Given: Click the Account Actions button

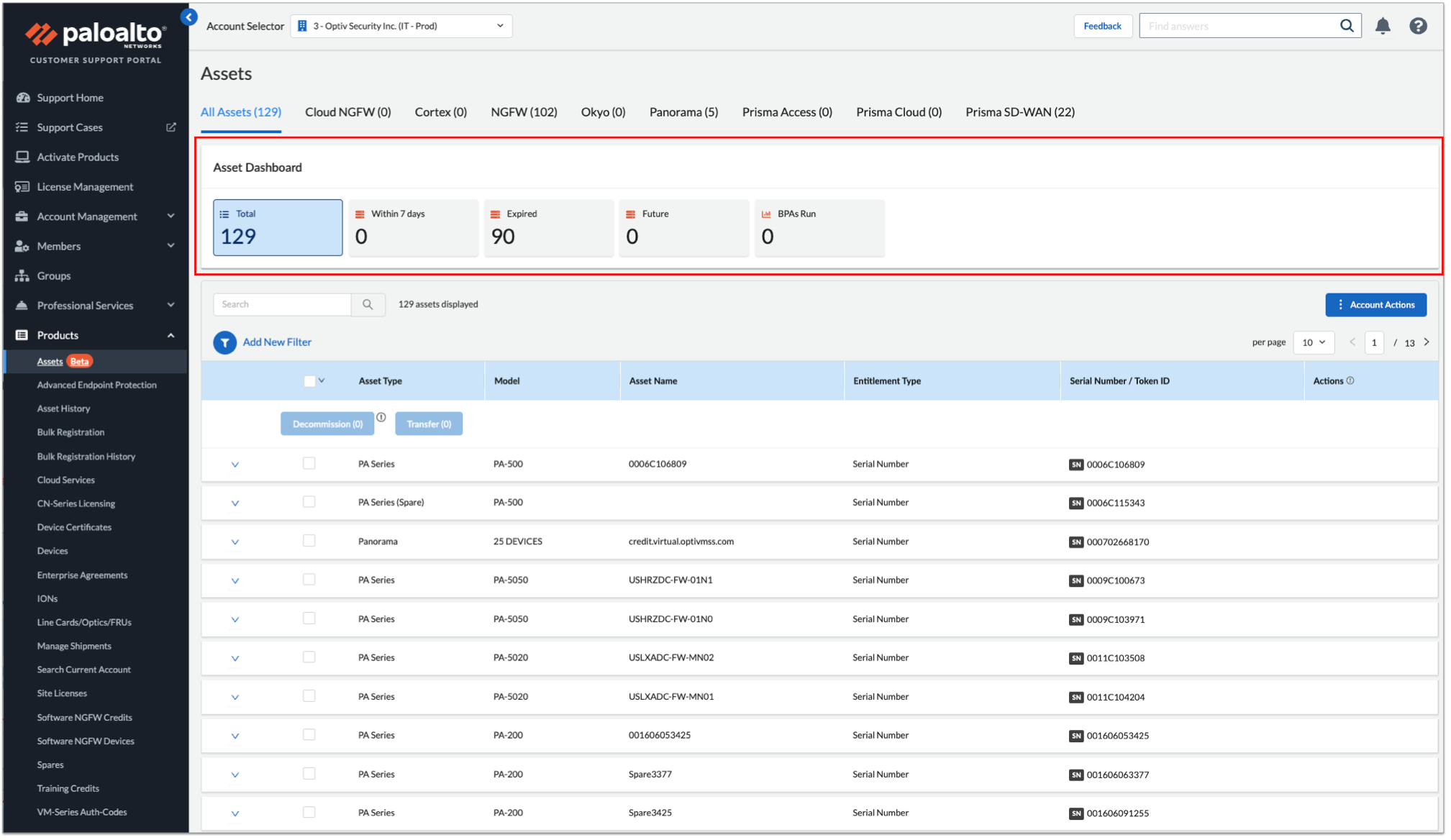Looking at the screenshot, I should 1375,305.
